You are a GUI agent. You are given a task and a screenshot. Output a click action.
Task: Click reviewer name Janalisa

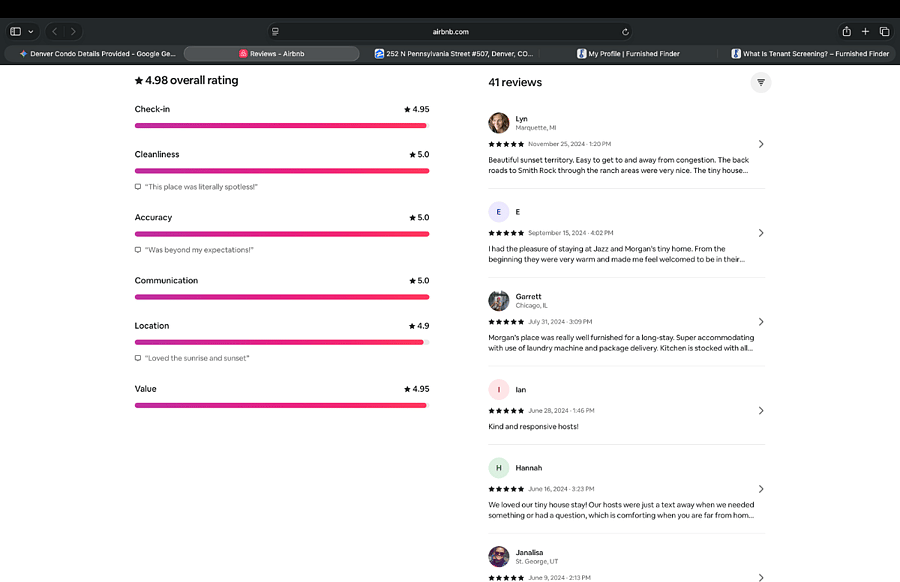[529, 552]
